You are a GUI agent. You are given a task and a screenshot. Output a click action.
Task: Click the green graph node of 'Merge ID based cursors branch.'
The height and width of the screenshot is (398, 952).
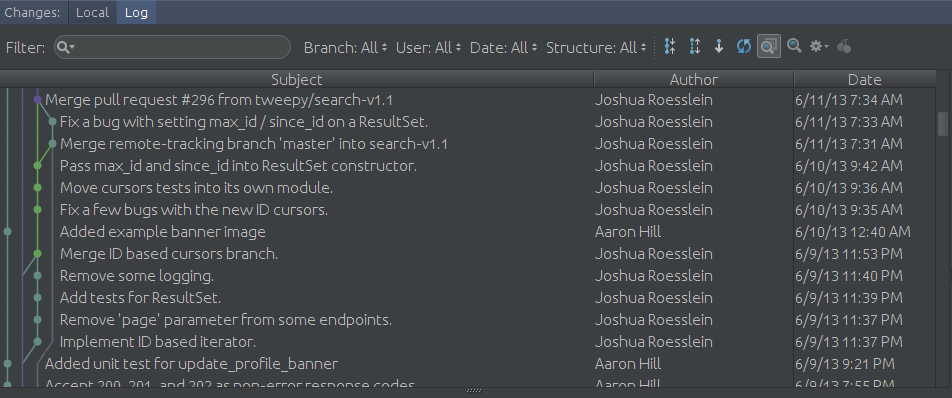coord(38,254)
